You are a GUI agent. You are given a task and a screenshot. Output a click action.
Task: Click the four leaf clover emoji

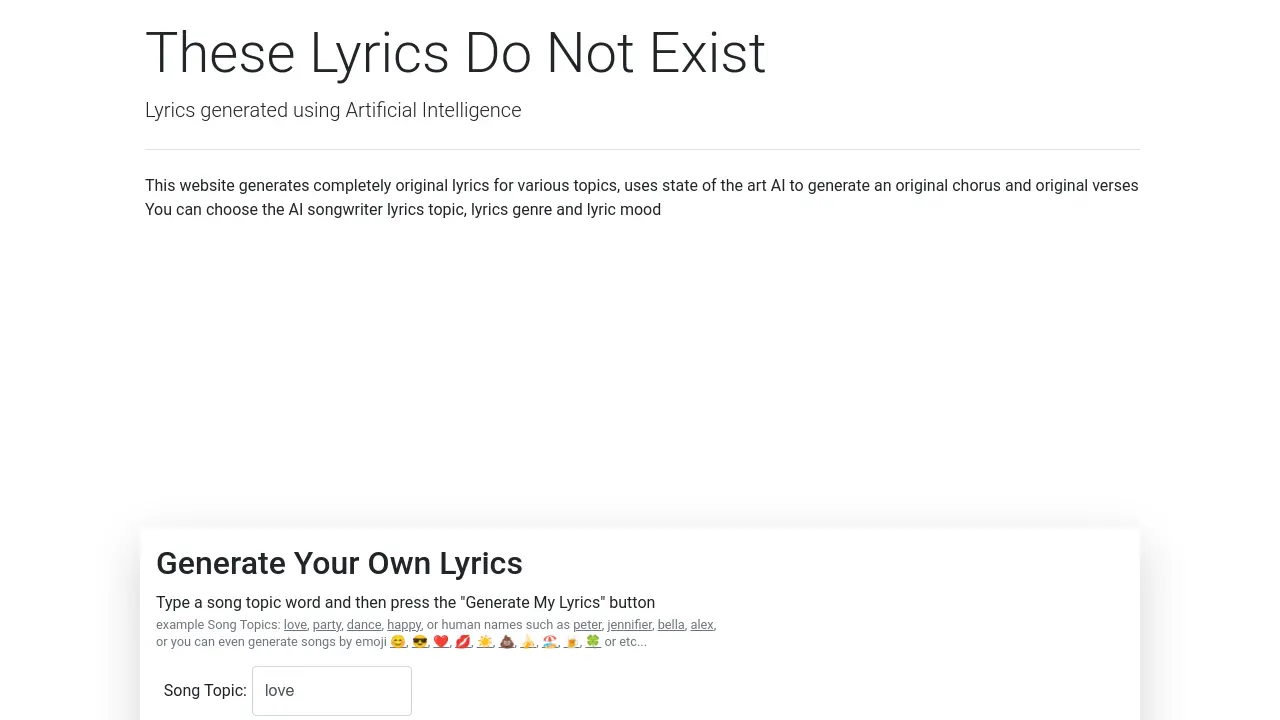click(593, 642)
